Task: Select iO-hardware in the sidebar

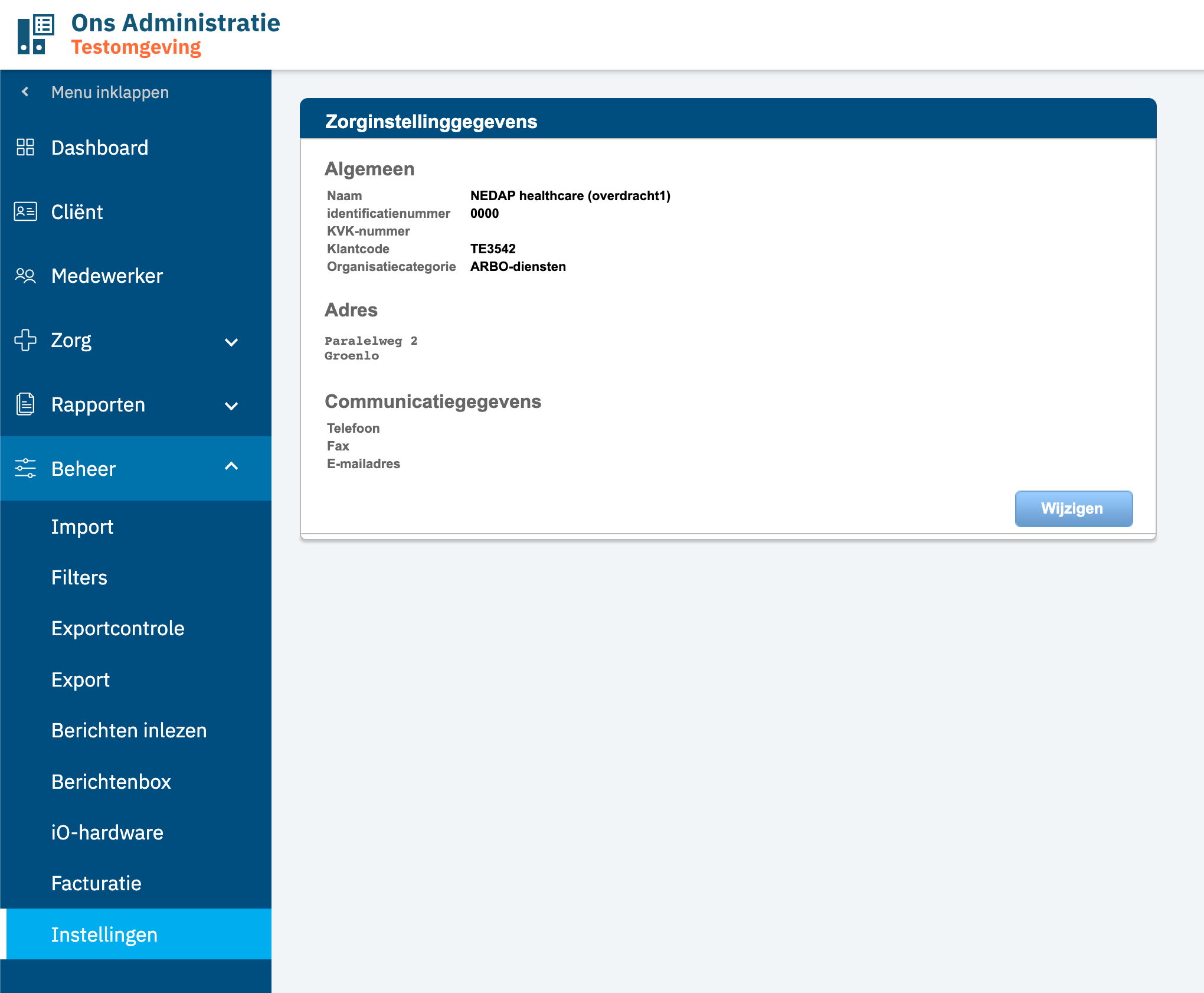Action: [107, 832]
